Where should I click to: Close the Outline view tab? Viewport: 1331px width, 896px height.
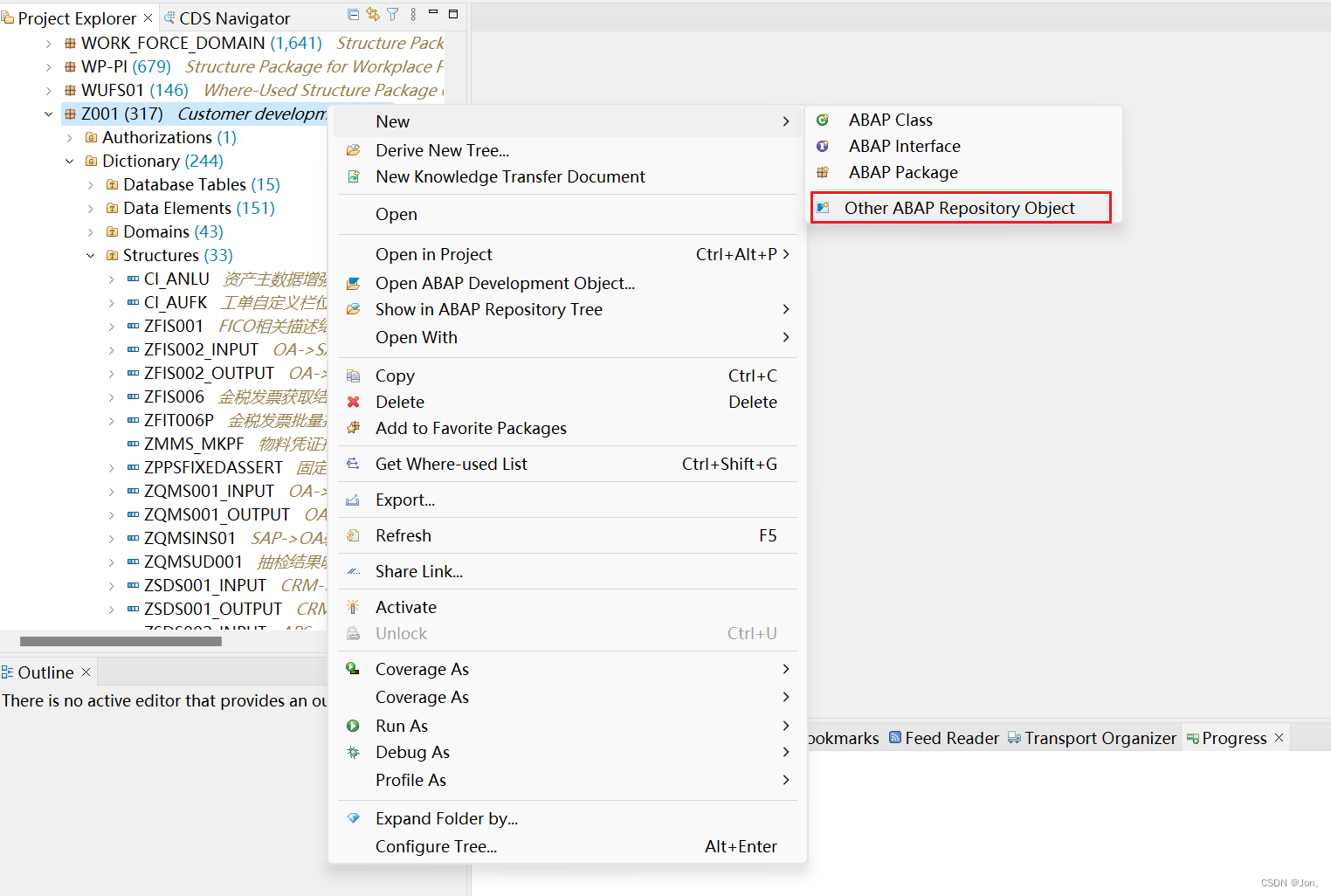pyautogui.click(x=86, y=672)
